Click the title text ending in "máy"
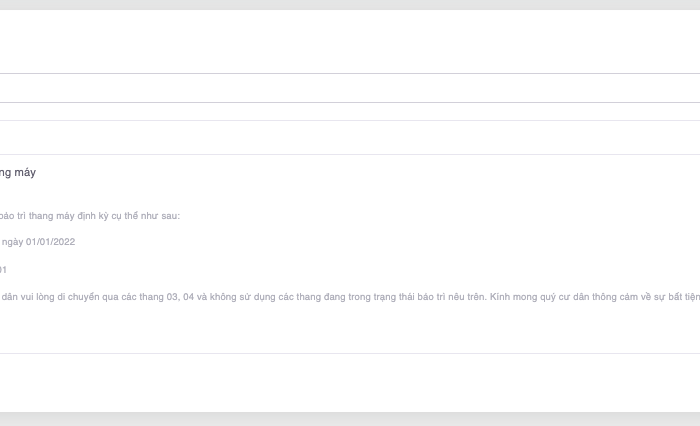 (x=18, y=173)
